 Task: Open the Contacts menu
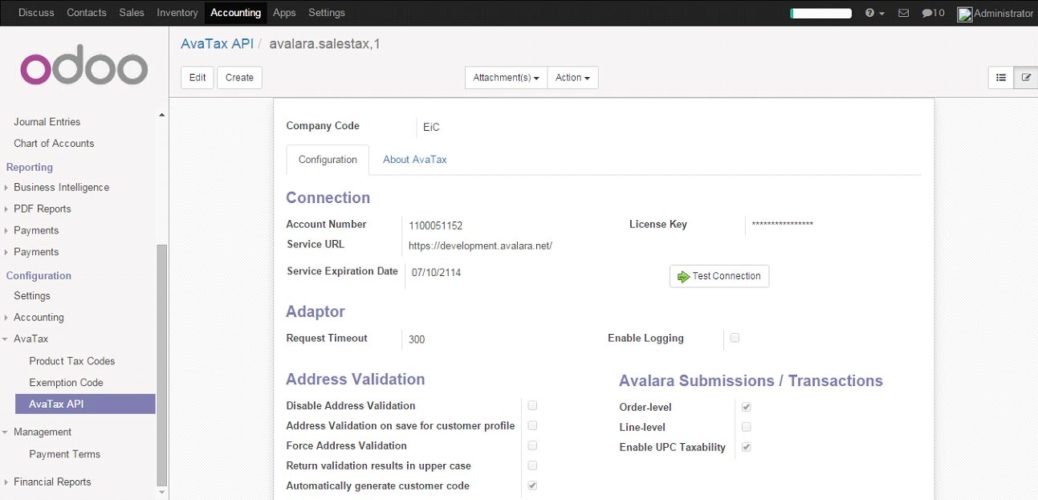(x=87, y=13)
